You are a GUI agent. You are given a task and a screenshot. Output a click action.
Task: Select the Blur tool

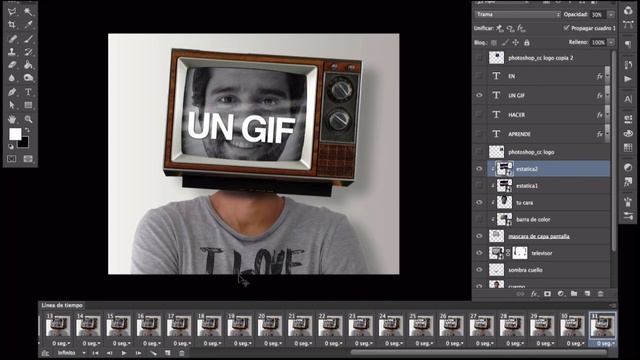(x=12, y=78)
